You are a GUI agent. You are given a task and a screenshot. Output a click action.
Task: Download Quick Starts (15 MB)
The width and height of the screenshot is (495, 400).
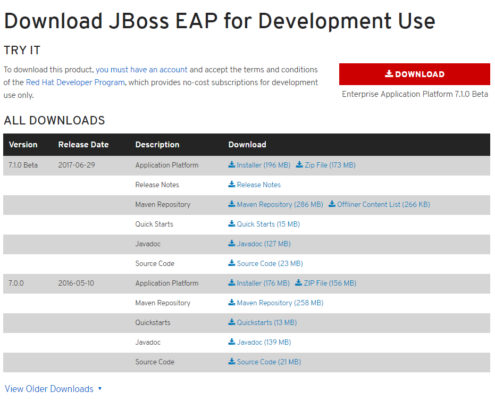coord(264,224)
